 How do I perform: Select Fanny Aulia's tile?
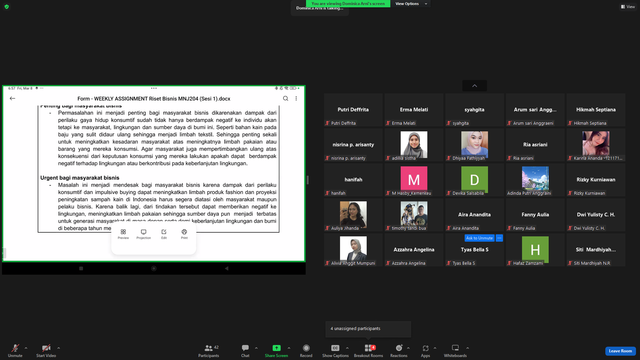pyautogui.click(x=535, y=215)
